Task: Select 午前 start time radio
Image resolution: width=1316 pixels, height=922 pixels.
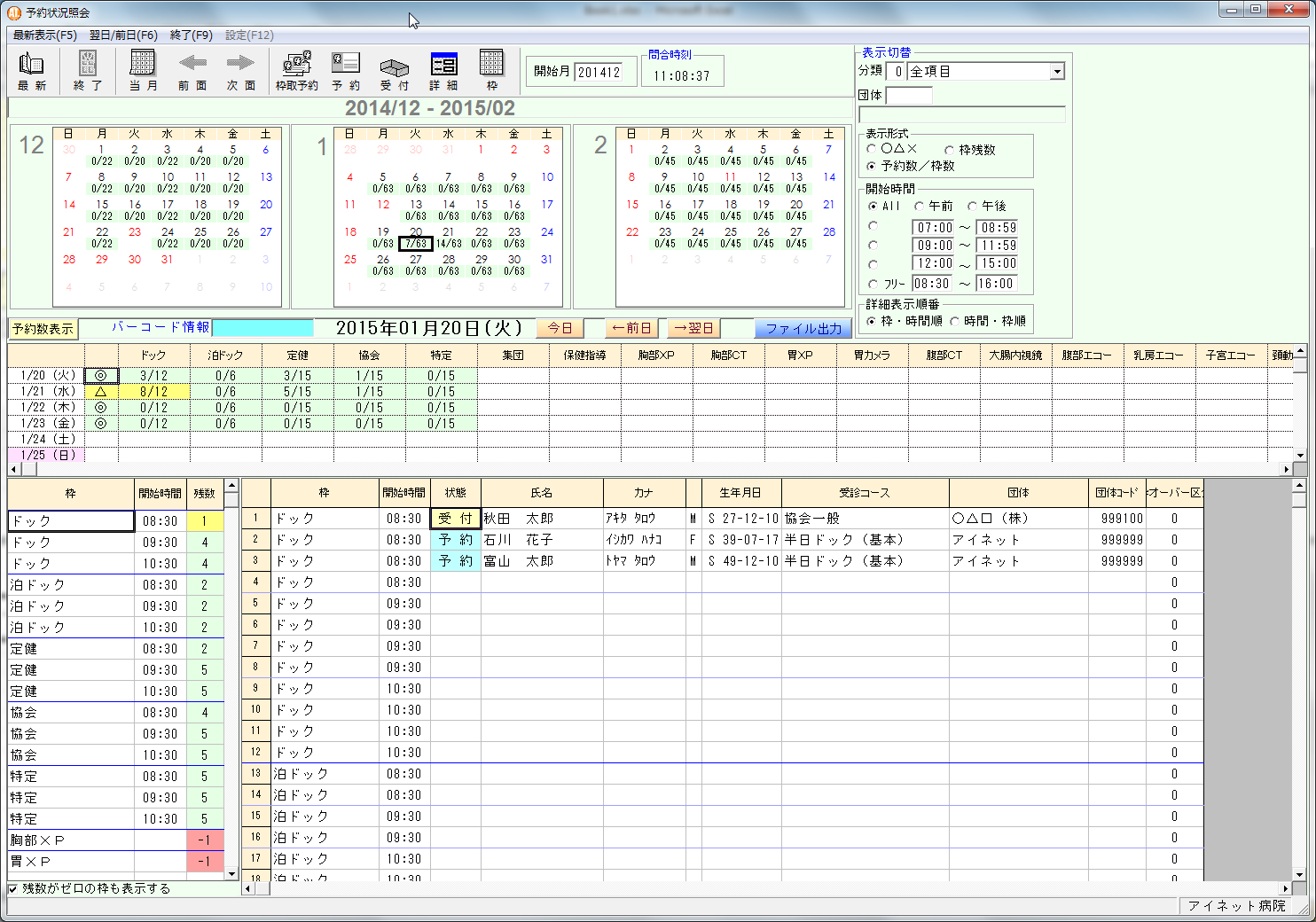Action: 919,206
